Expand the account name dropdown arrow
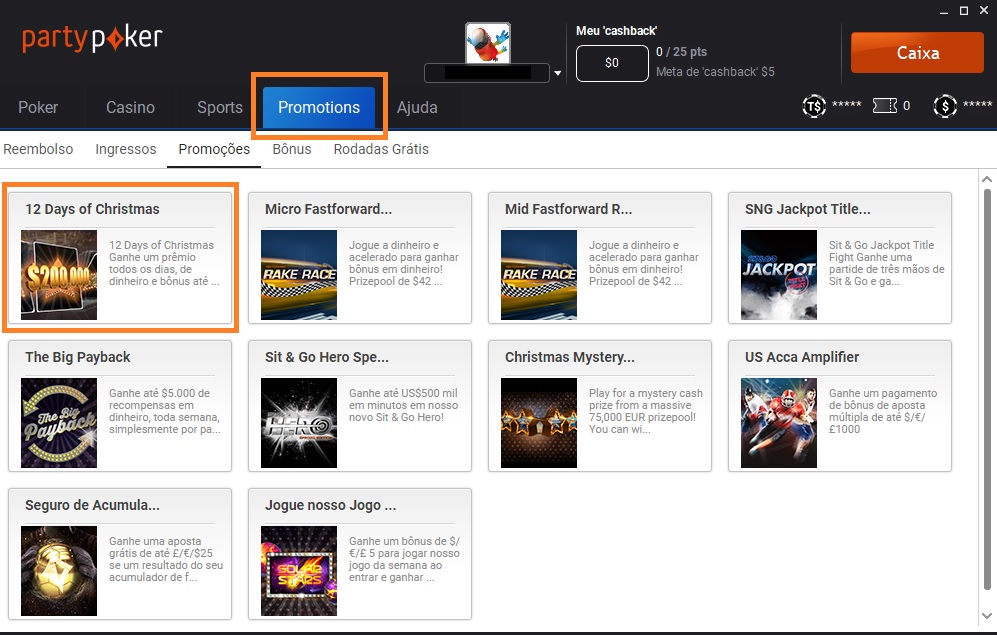The image size is (997, 635). [x=558, y=73]
